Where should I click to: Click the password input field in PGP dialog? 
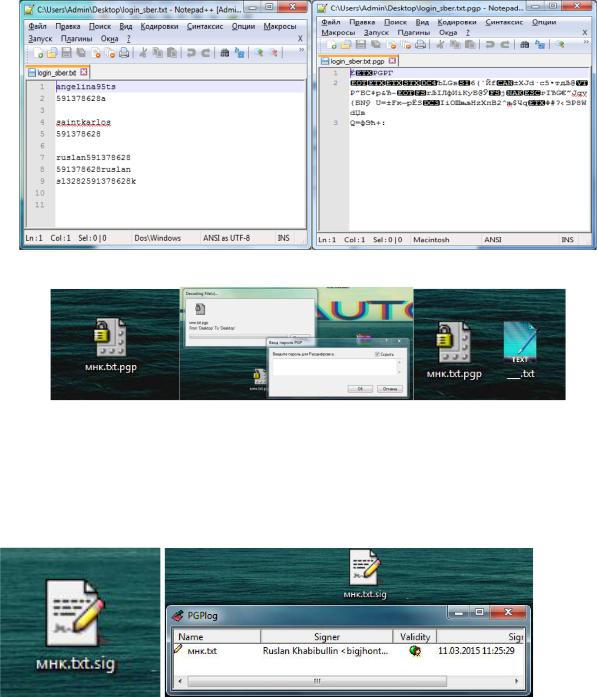coord(336,367)
